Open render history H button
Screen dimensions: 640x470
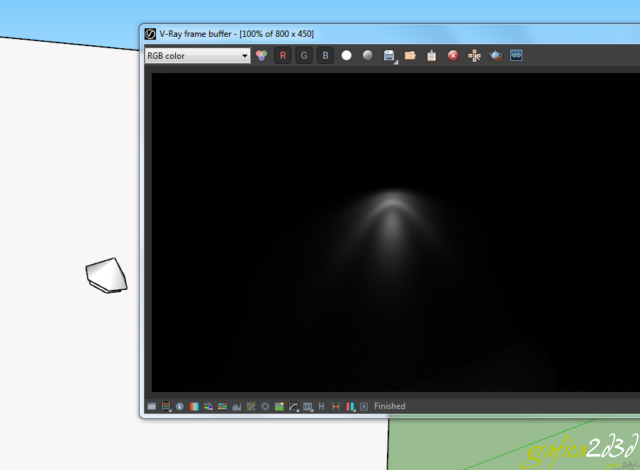click(321, 406)
